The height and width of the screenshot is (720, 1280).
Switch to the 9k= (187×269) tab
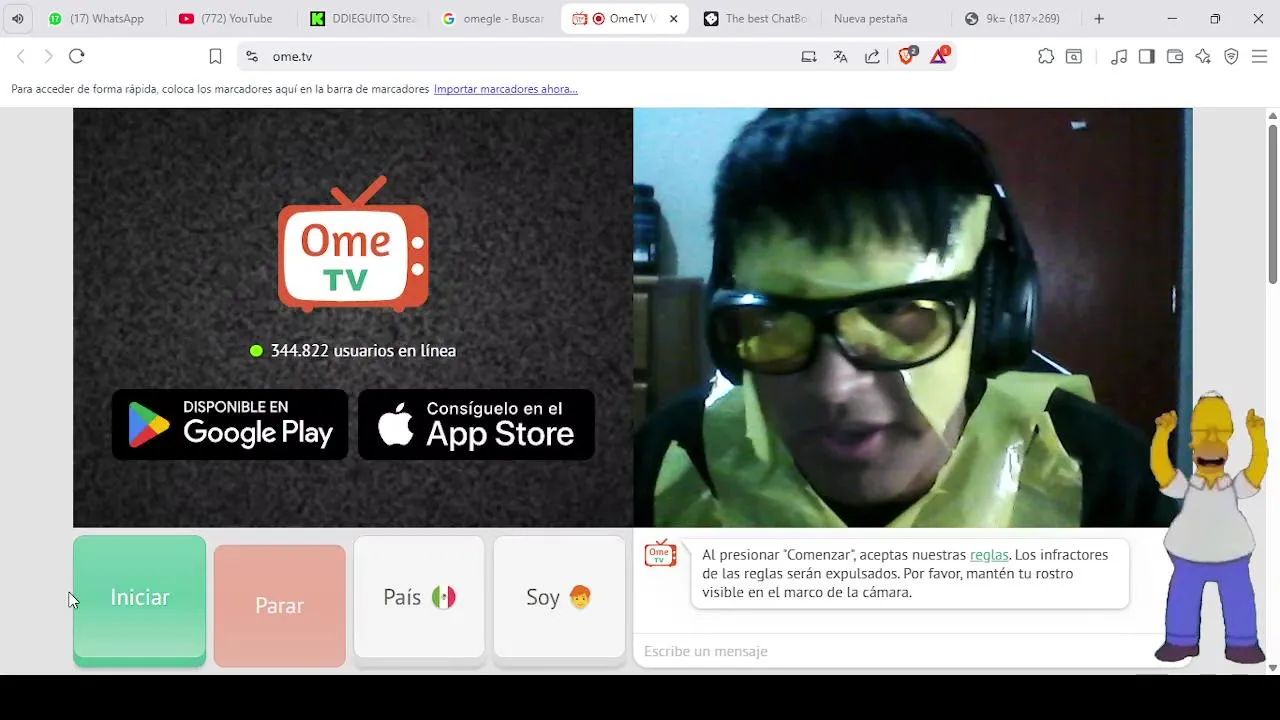pos(1018,18)
